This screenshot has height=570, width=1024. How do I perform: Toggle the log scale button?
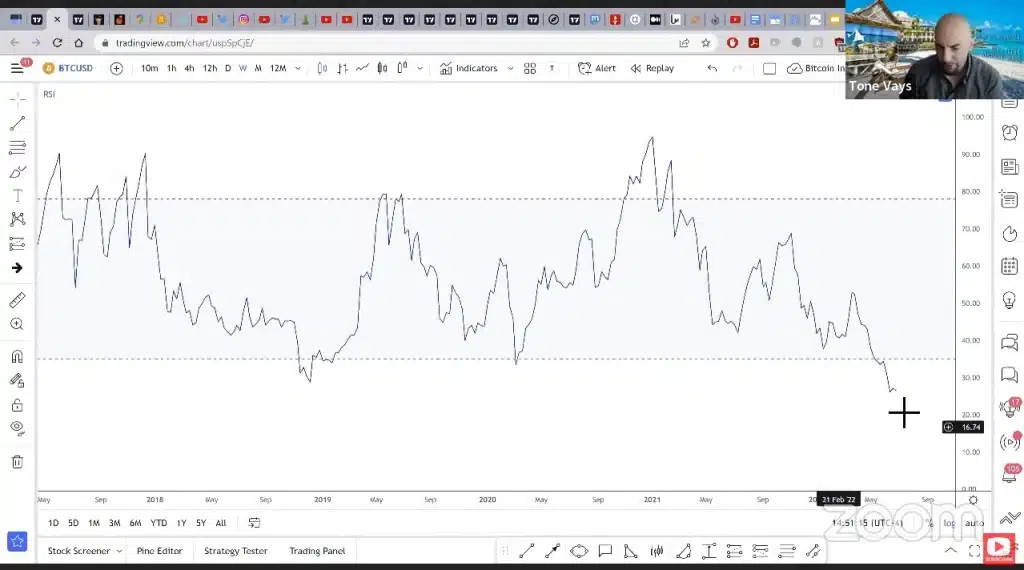(949, 523)
